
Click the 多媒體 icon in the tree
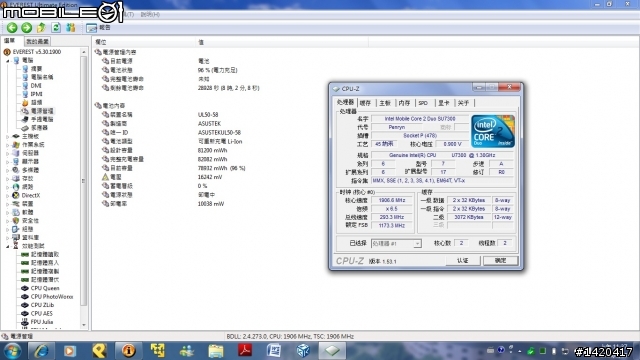(16, 170)
